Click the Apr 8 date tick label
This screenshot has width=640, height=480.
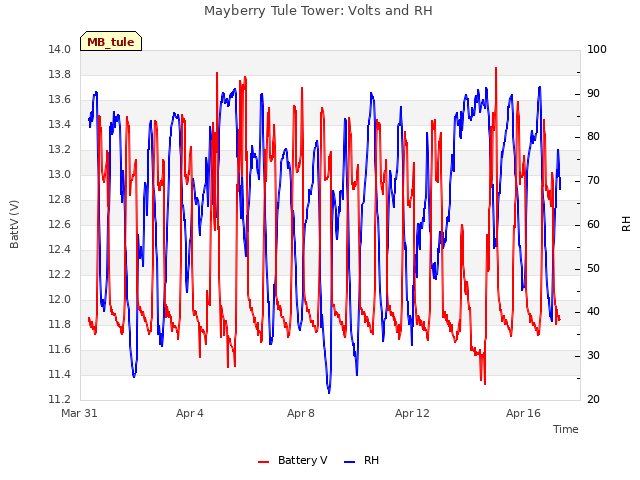point(301,413)
